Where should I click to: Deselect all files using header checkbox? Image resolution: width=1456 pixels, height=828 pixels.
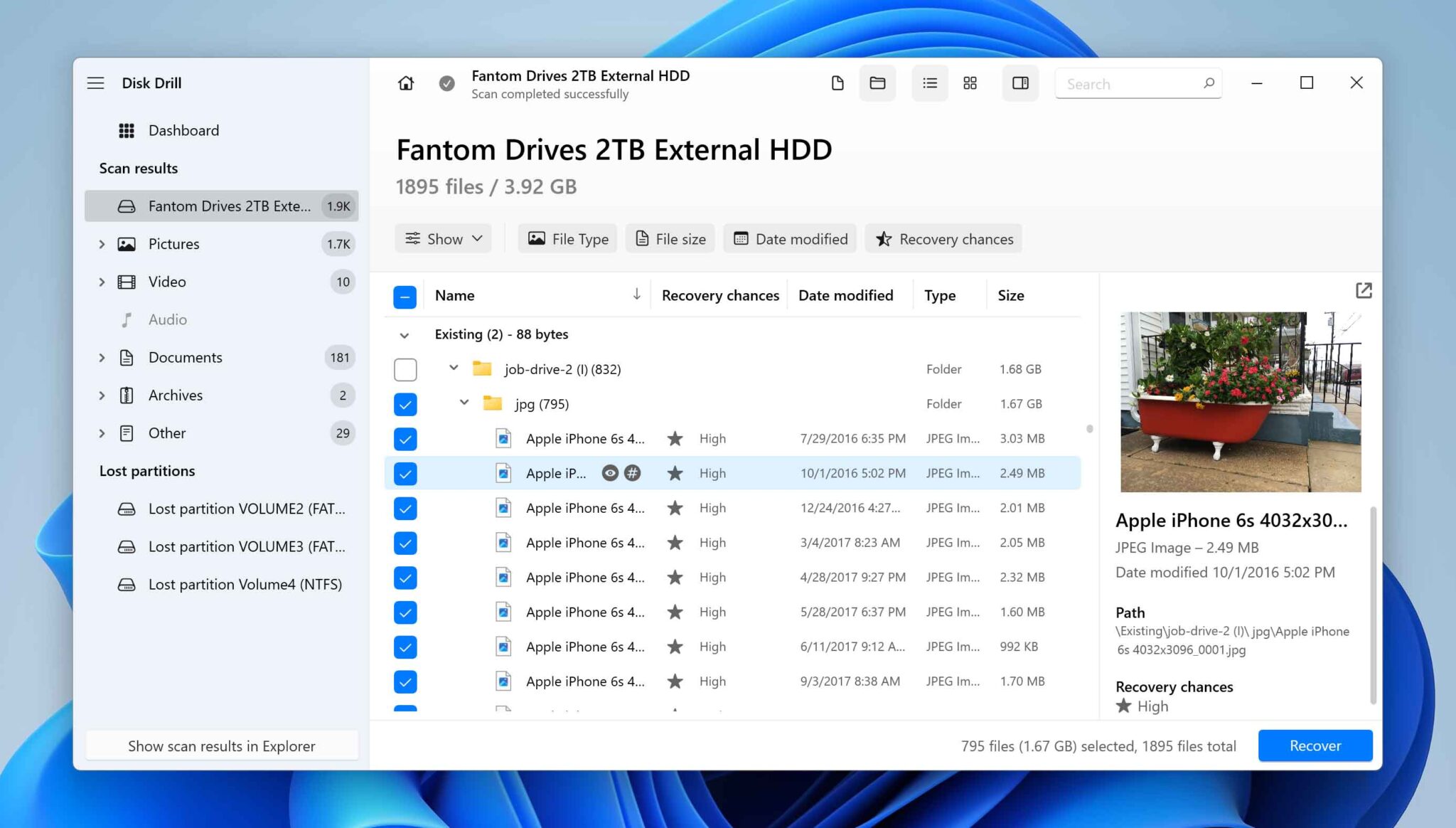point(405,297)
